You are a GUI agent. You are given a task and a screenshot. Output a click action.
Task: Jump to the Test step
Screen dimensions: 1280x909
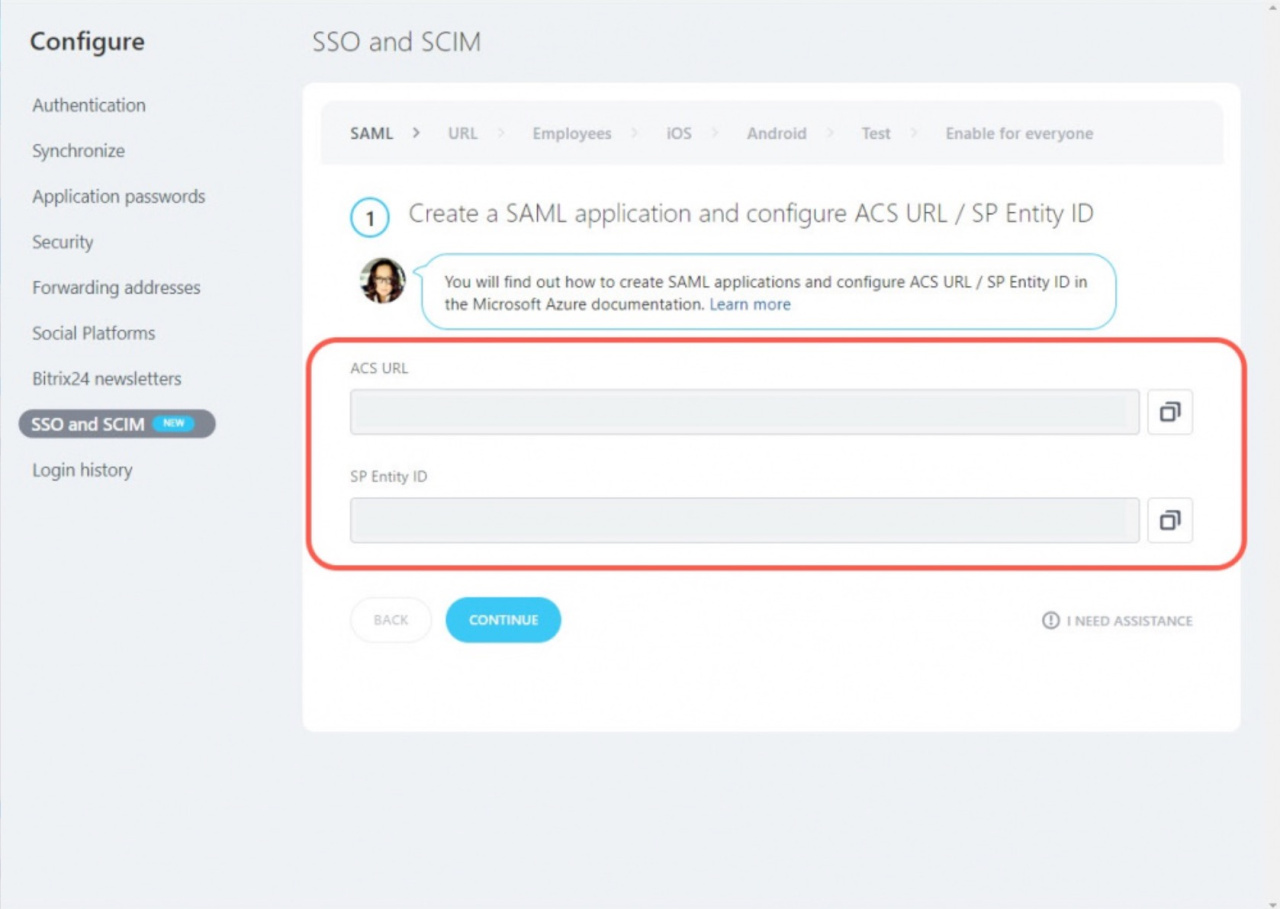click(876, 133)
